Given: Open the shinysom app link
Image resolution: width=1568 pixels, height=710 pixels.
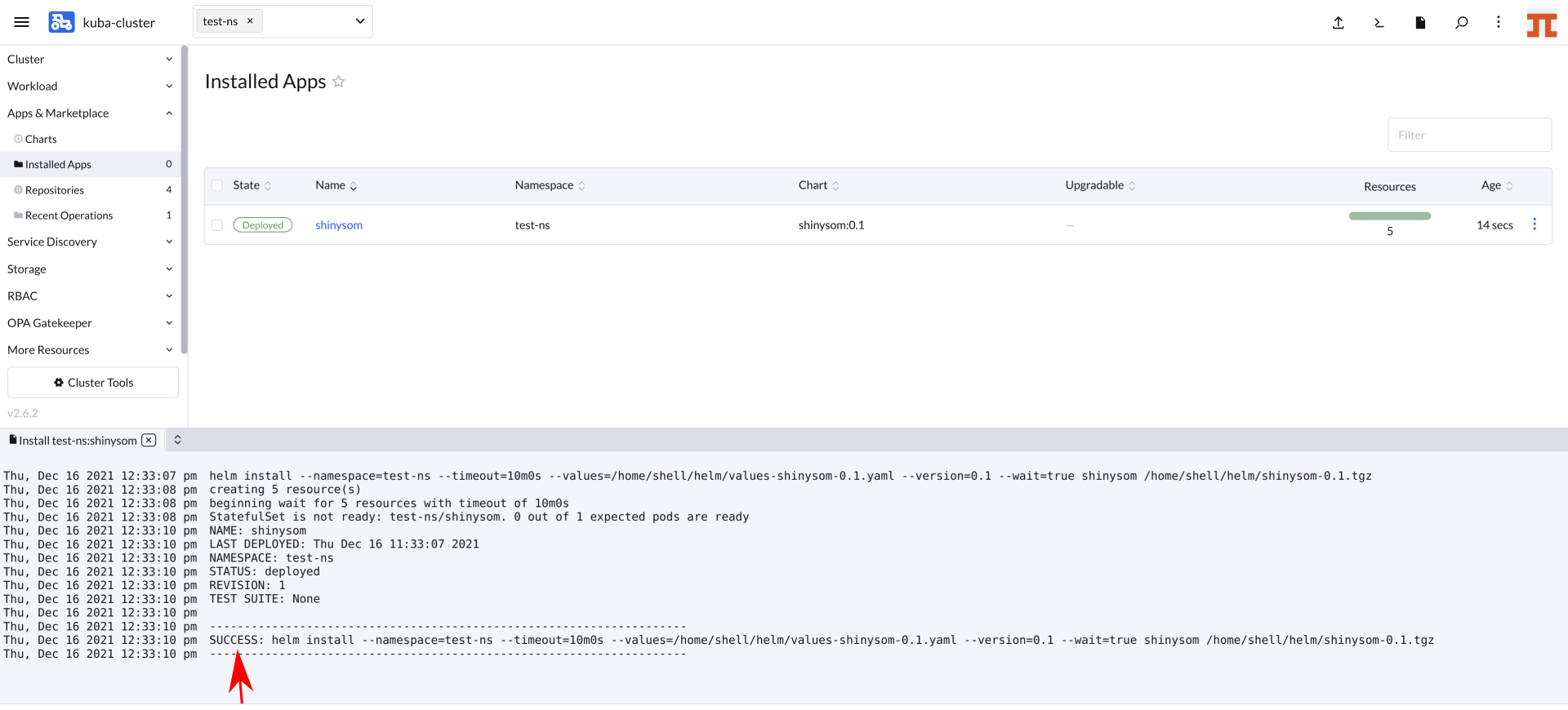Looking at the screenshot, I should pos(339,225).
